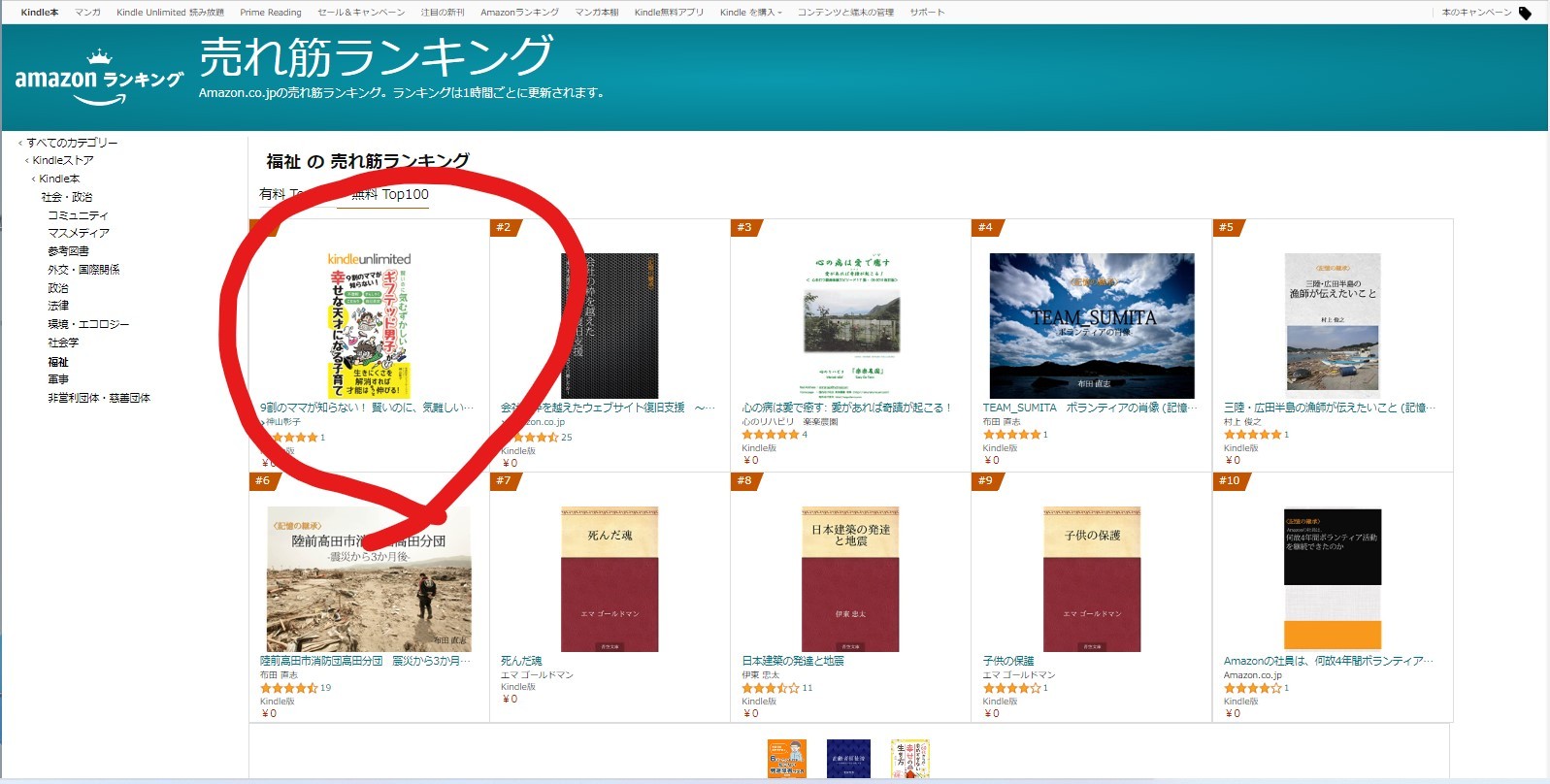This screenshot has height=784, width=1550.
Task: Select the マスメディア category
Action: [x=79, y=233]
